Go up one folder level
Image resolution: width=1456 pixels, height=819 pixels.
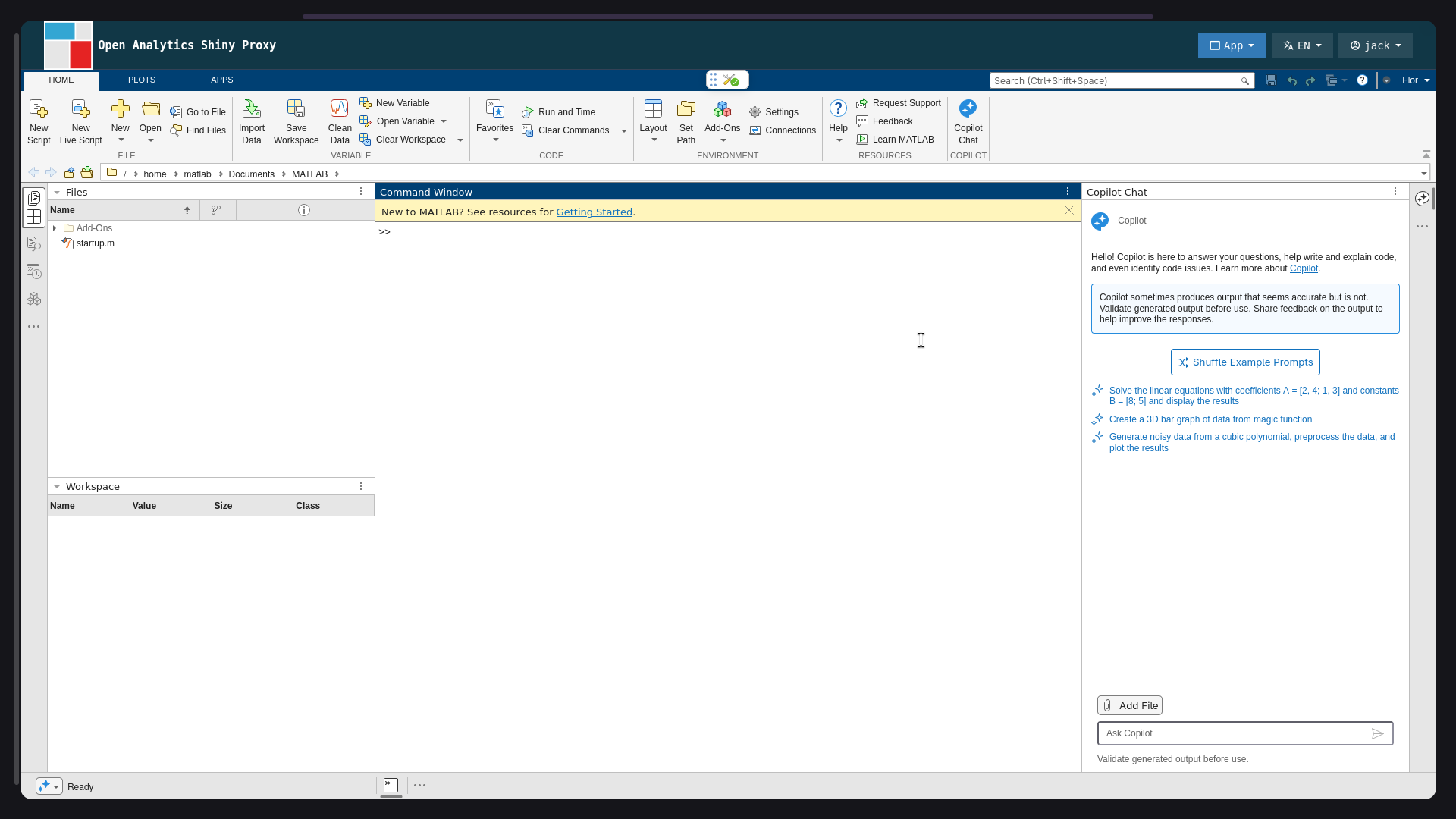click(x=69, y=173)
